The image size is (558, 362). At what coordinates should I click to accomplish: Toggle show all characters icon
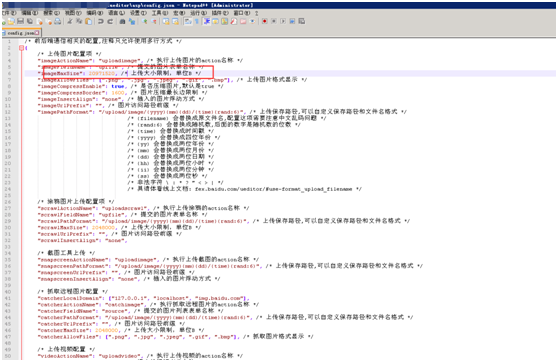(x=197, y=21)
